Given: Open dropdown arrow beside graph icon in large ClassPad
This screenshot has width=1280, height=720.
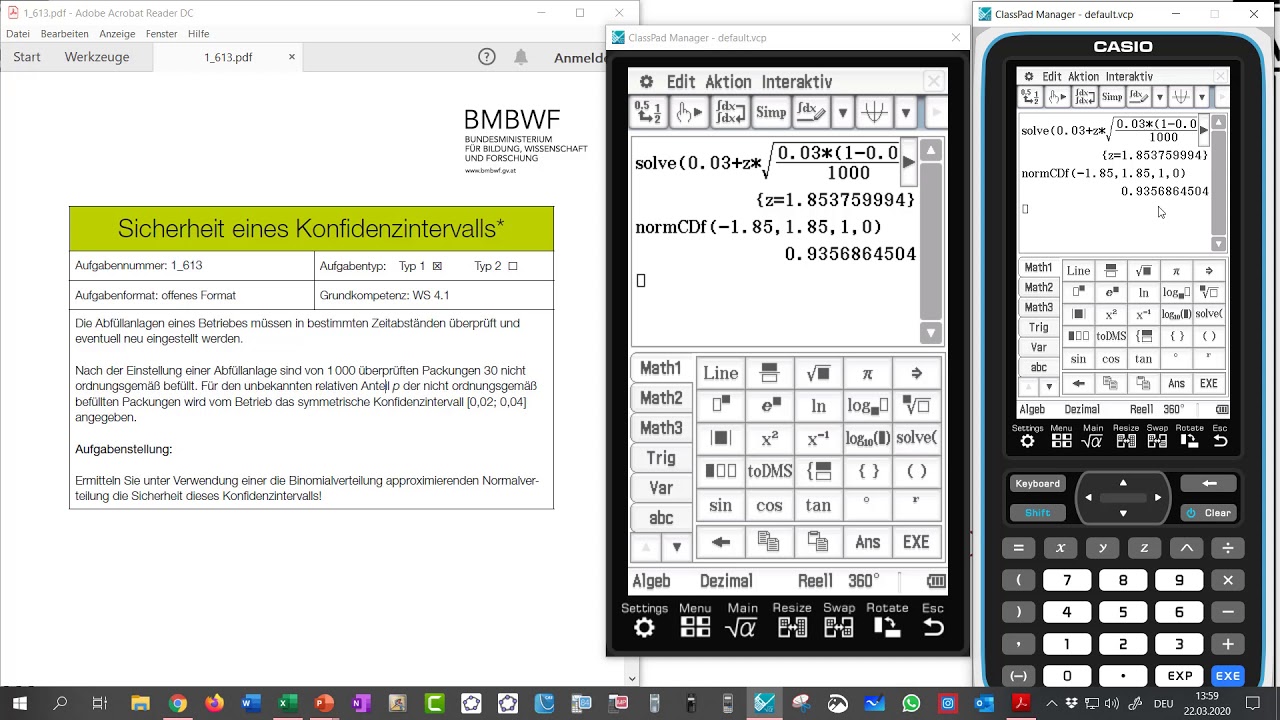Looking at the screenshot, I should (906, 113).
